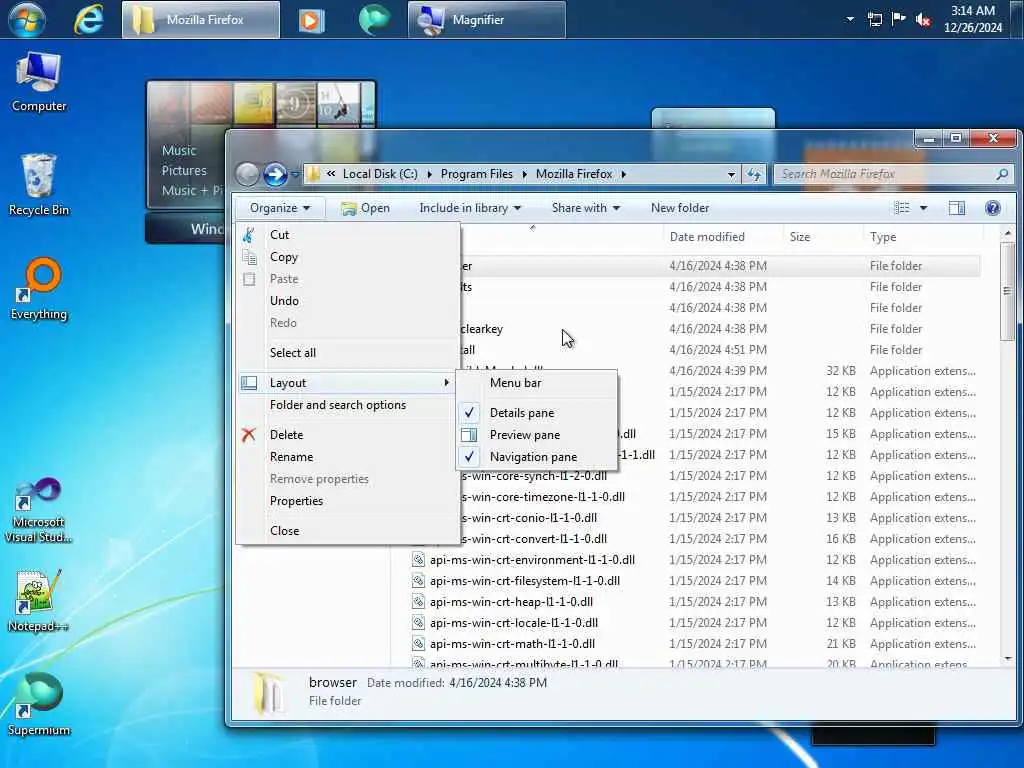The height and width of the screenshot is (768, 1024).
Task: Sort by Size column header
Action: 822,236
